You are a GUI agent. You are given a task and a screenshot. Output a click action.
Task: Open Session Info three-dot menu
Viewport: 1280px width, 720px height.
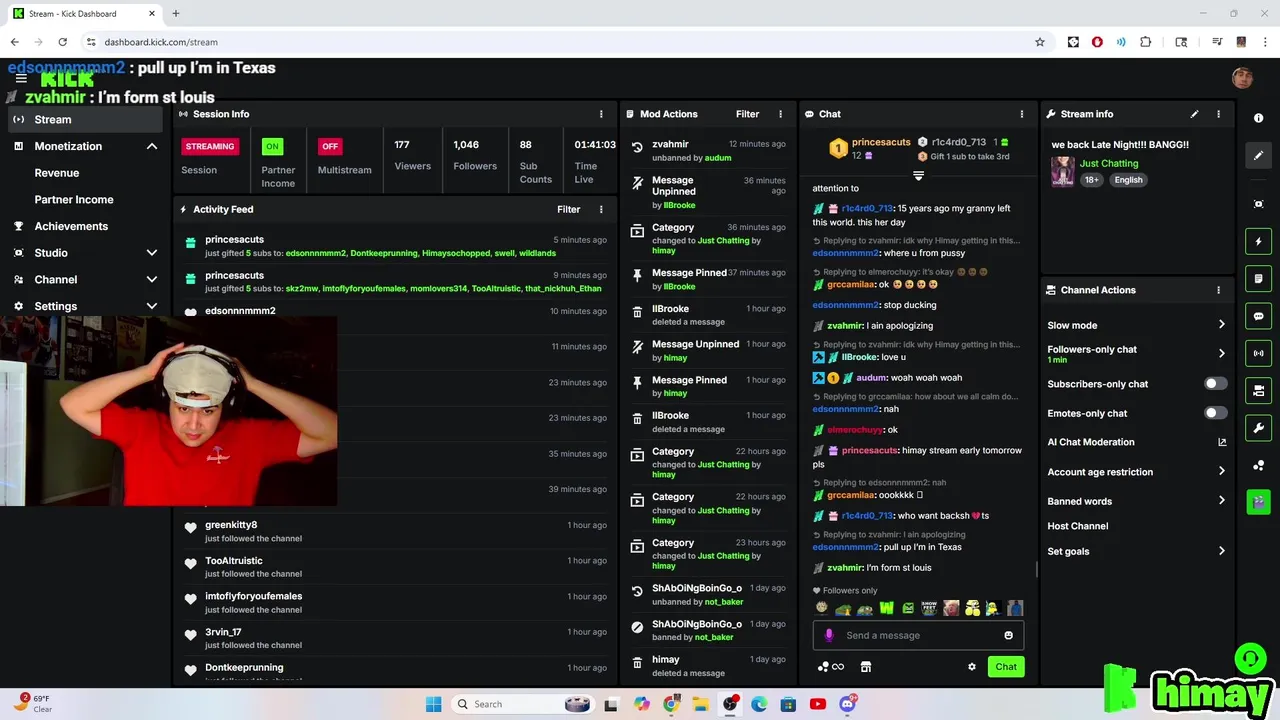click(601, 114)
